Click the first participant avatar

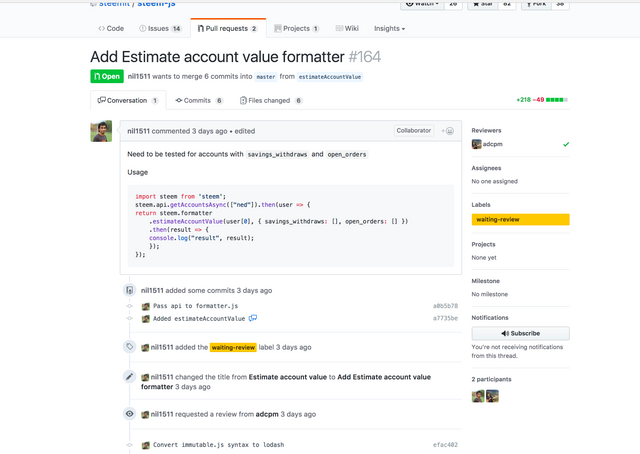point(478,396)
